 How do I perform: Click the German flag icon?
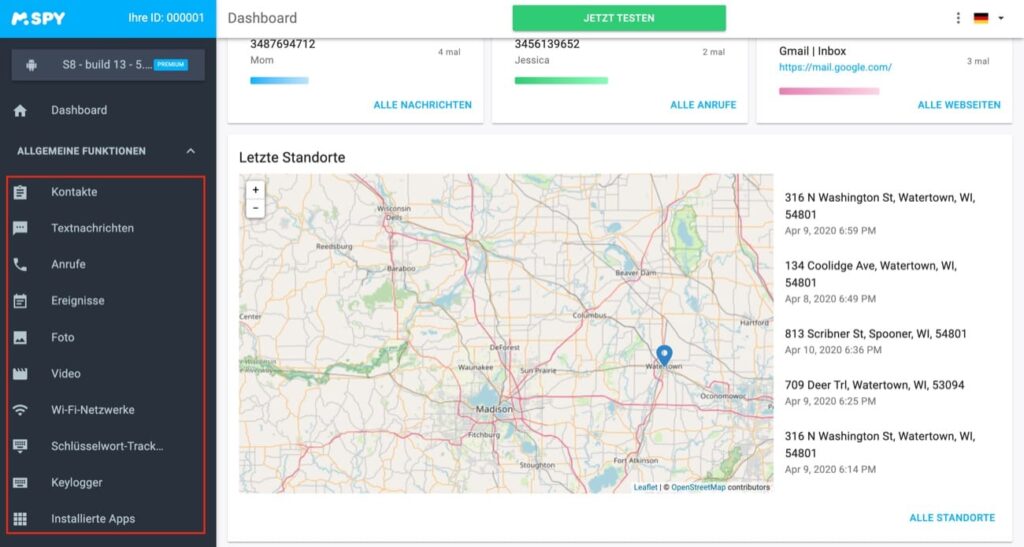(981, 18)
